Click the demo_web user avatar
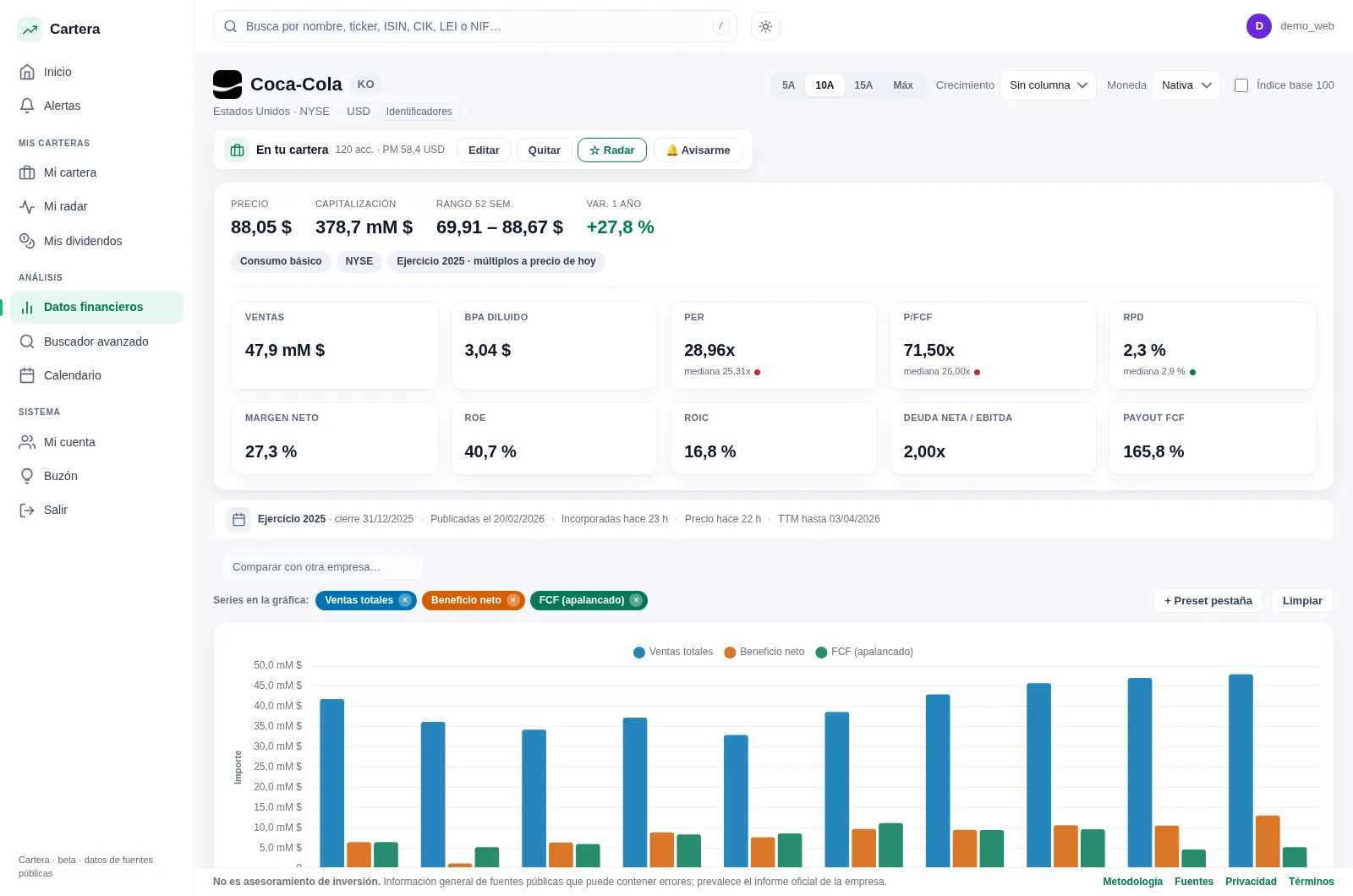Screen dimensions: 1353x896 pos(1259,26)
